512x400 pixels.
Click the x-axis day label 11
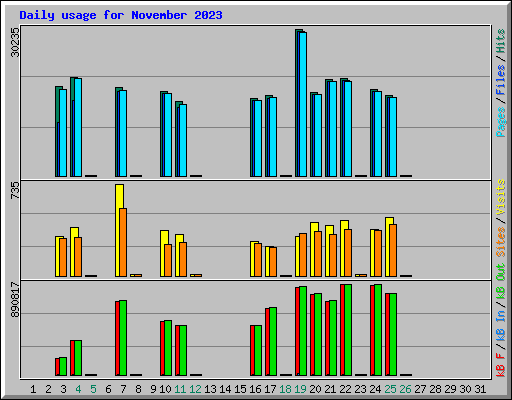[x=180, y=389]
